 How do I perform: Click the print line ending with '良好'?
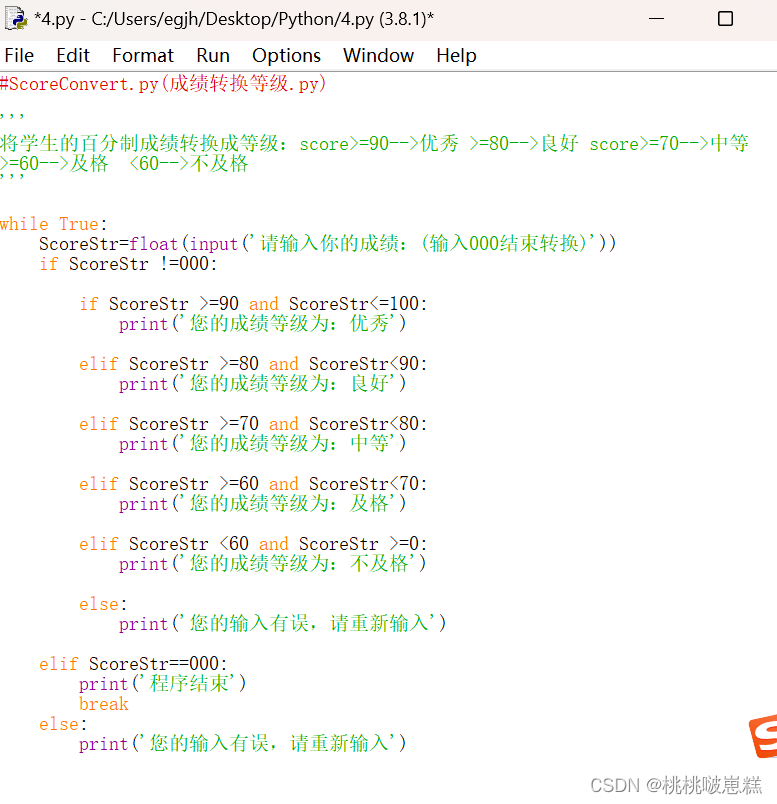263,384
